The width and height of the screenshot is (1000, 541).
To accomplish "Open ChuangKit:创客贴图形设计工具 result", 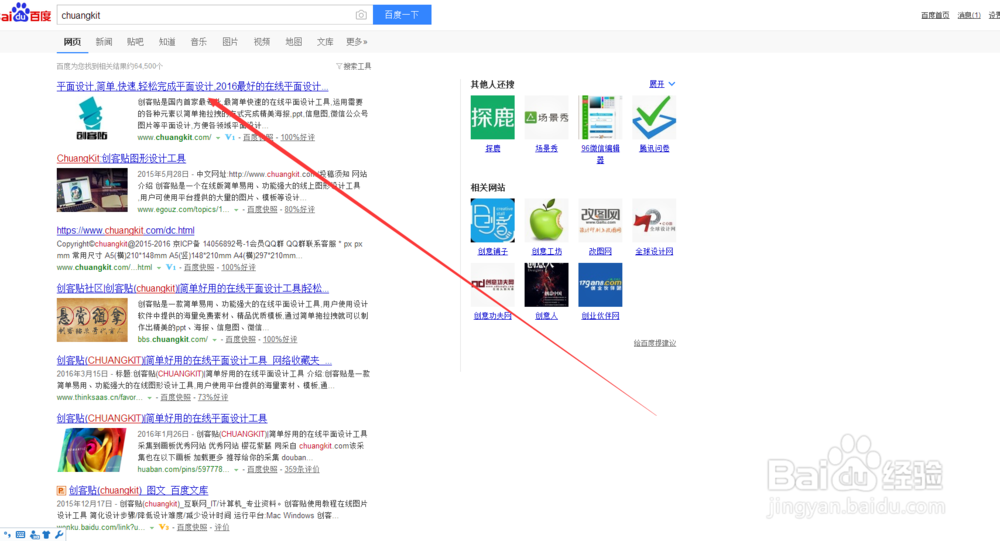I will point(121,158).
